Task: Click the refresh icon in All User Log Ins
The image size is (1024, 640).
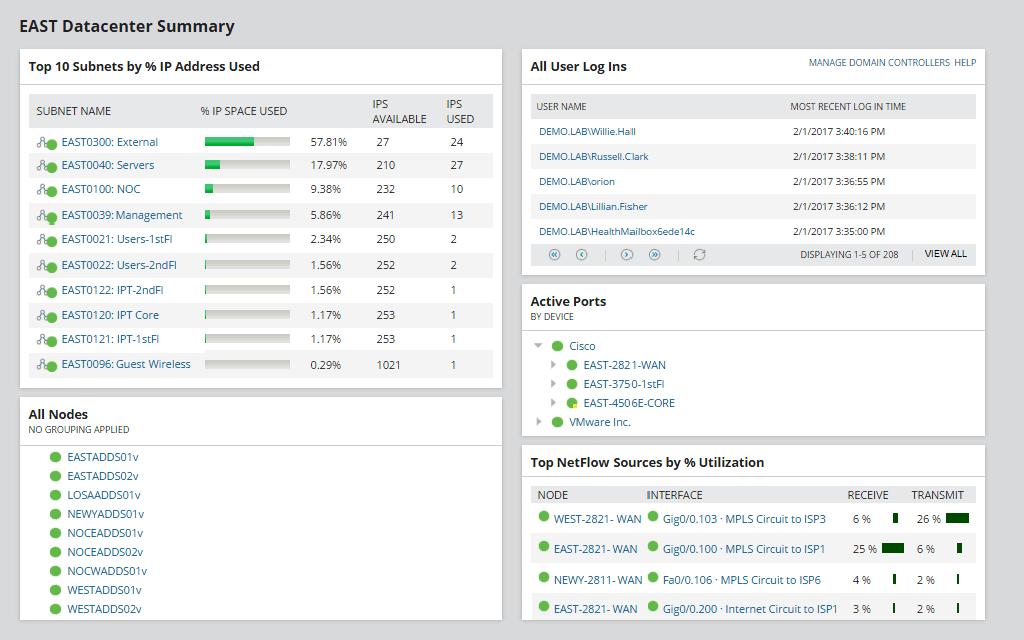Action: pyautogui.click(x=699, y=255)
